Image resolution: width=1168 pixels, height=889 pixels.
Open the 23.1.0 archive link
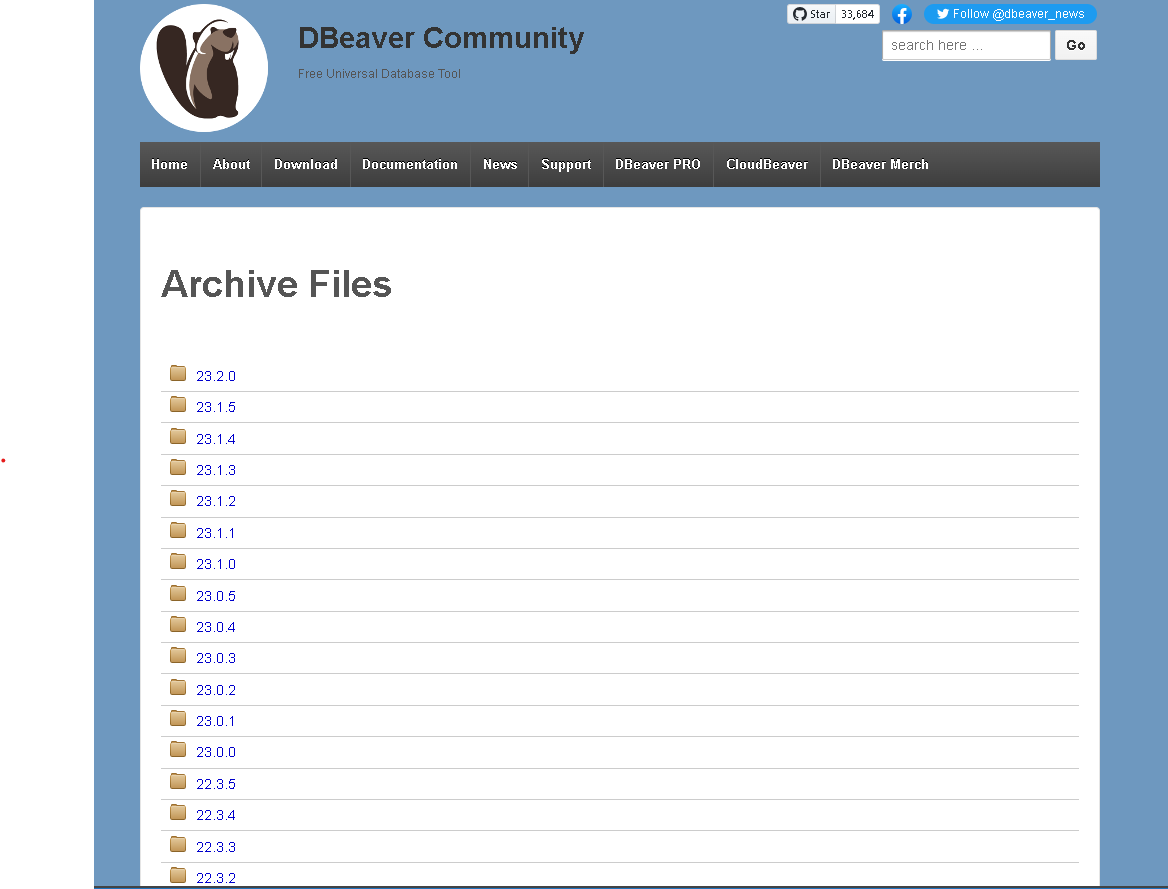pos(216,565)
